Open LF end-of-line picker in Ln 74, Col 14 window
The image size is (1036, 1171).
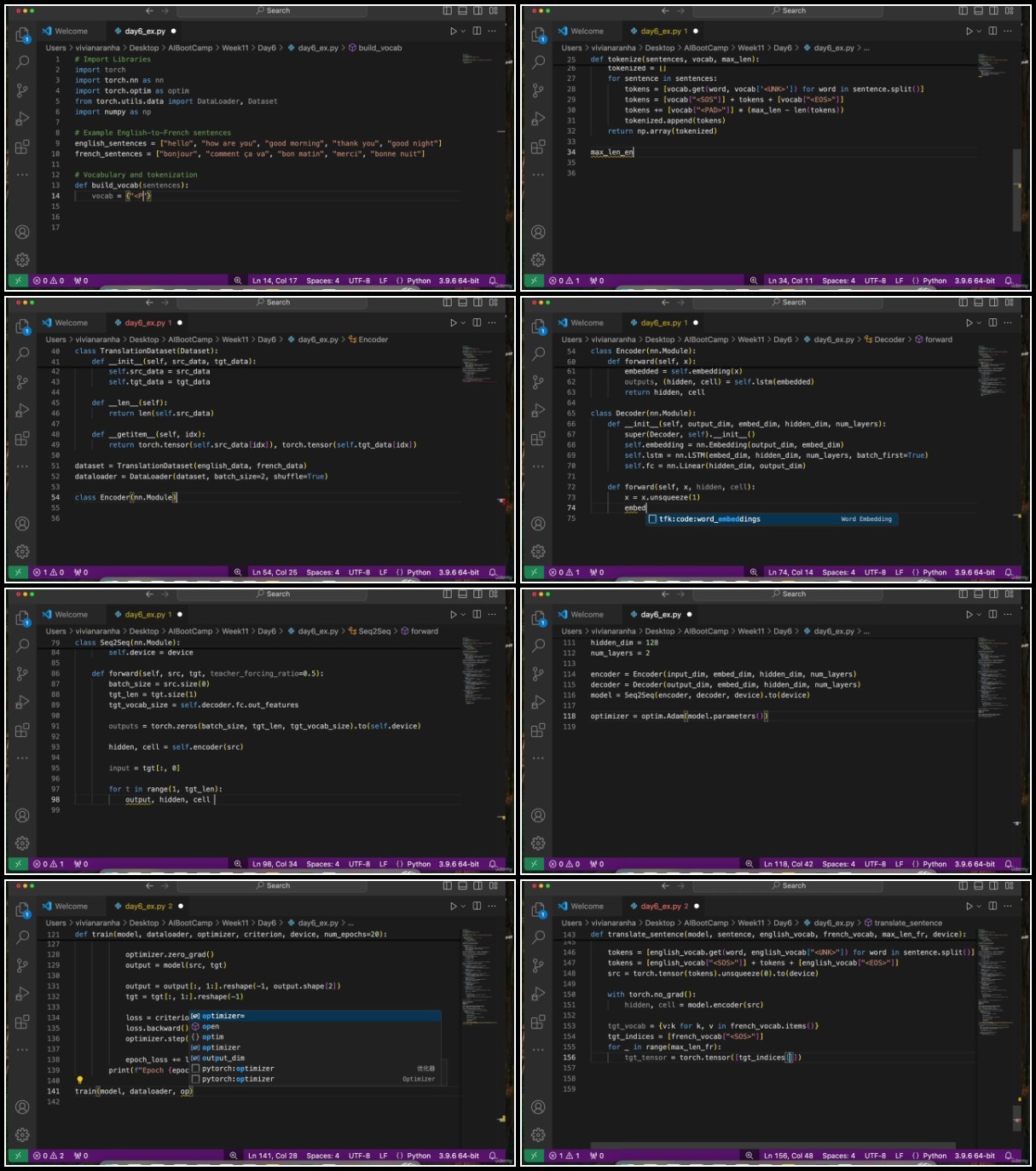coord(899,572)
